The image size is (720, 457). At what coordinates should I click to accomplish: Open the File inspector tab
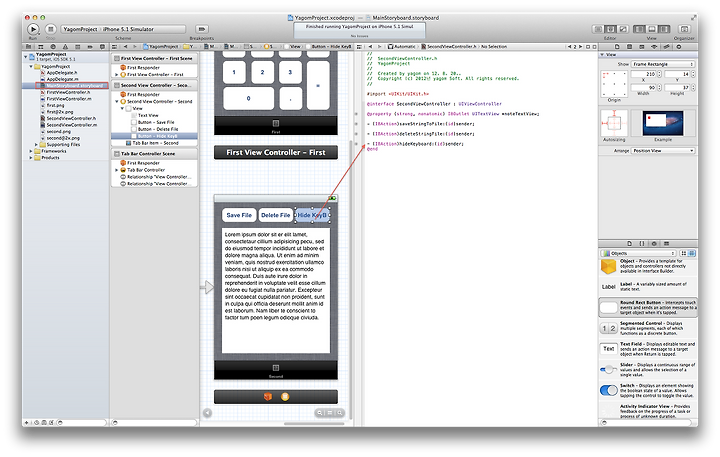pos(617,46)
